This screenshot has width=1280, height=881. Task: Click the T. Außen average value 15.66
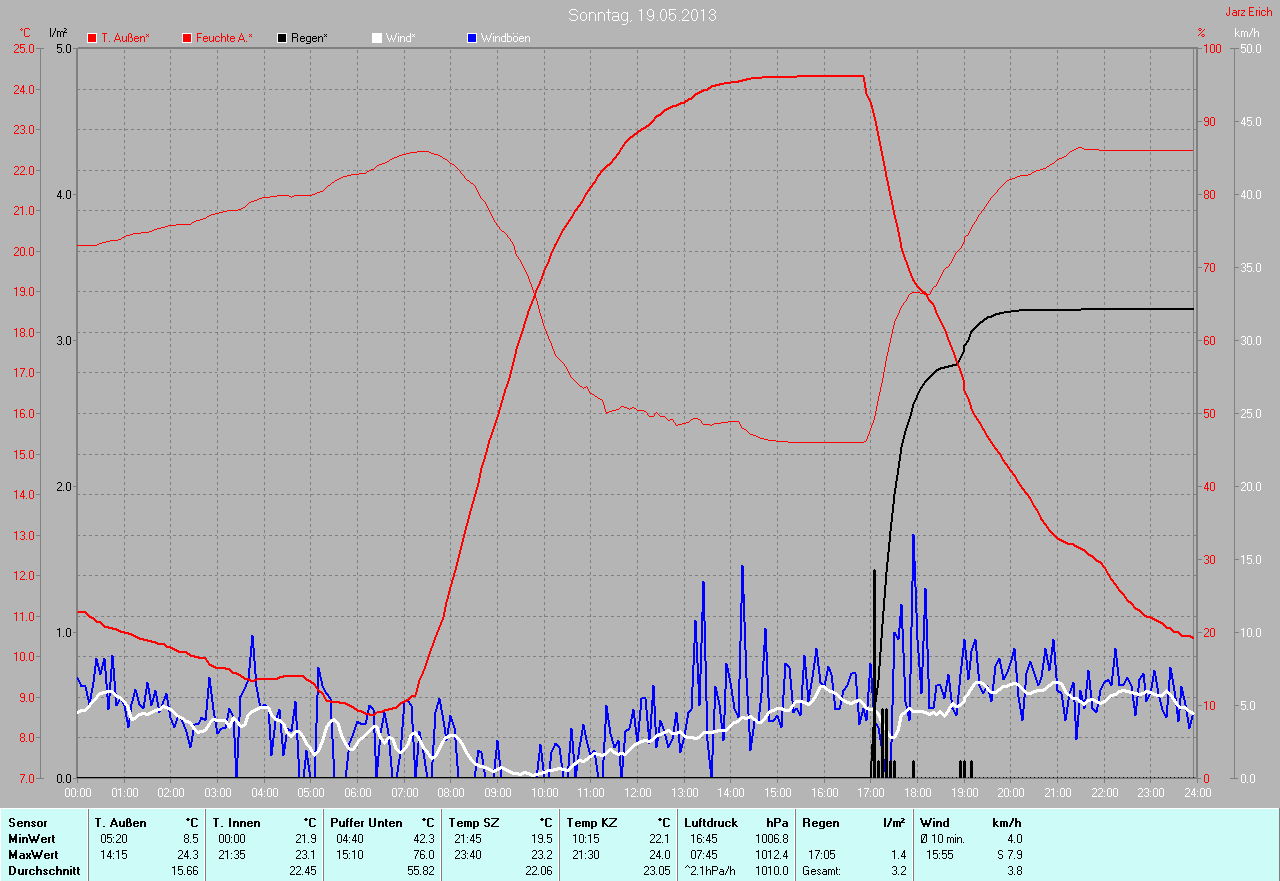point(184,871)
